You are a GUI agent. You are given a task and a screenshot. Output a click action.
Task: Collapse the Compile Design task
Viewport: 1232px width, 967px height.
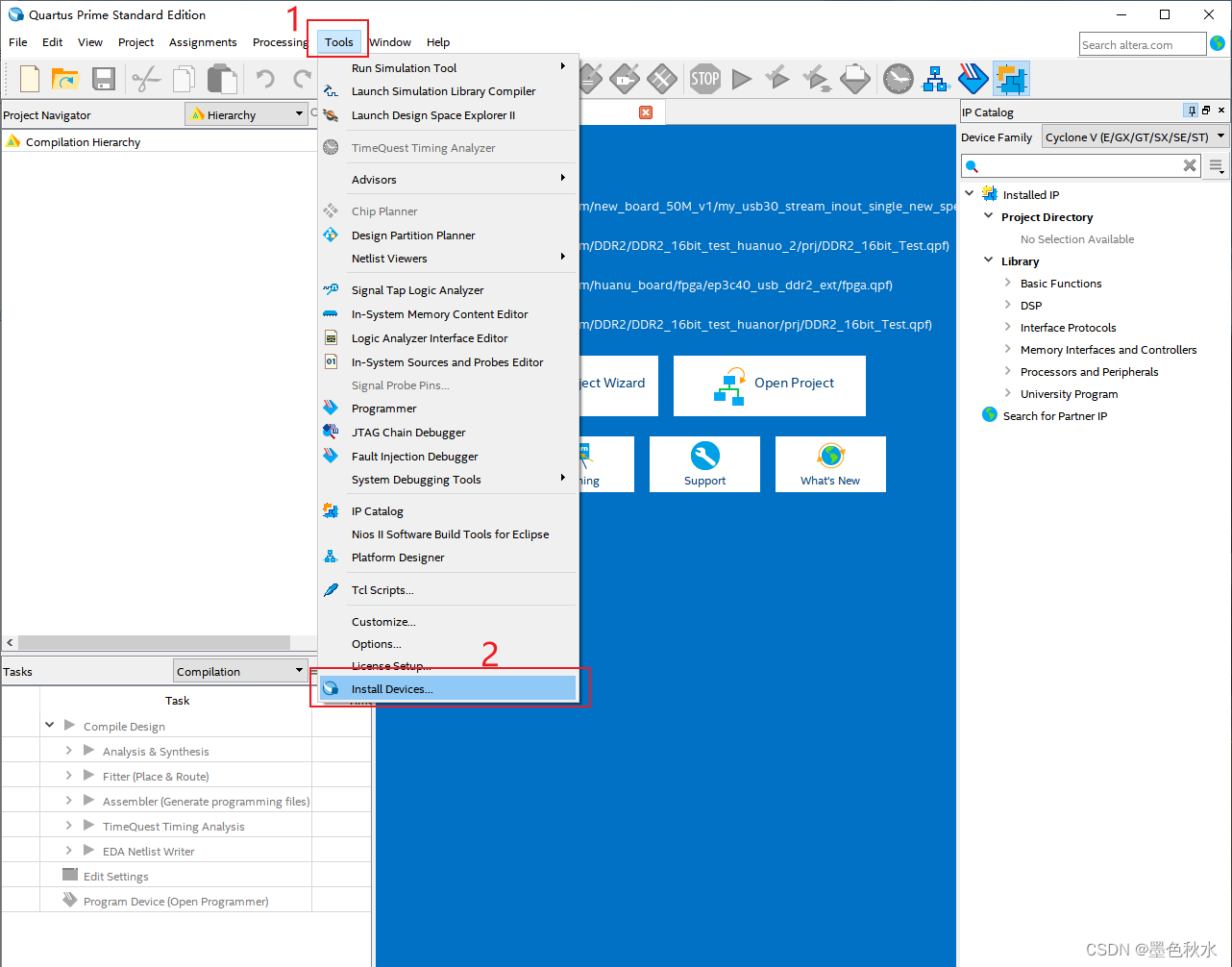coord(49,725)
